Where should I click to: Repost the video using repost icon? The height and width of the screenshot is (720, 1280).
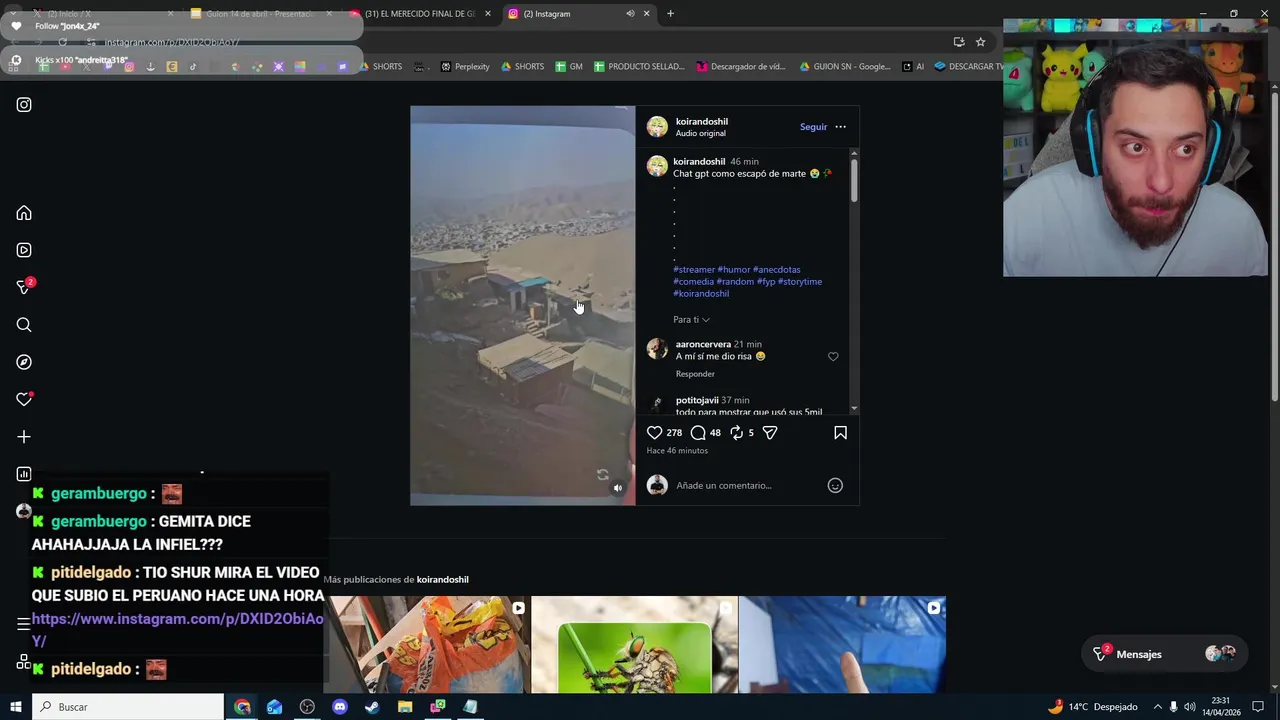[x=736, y=433]
